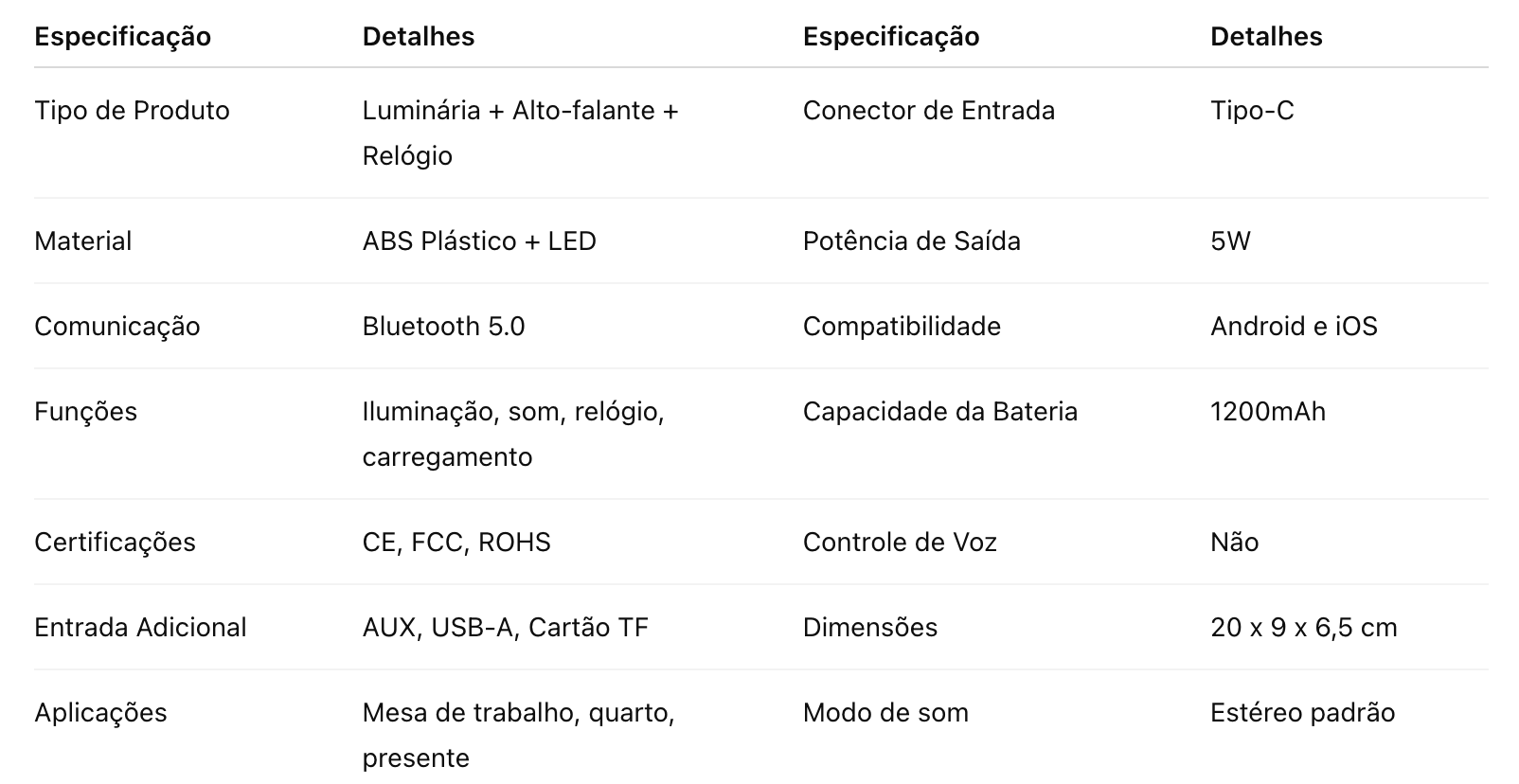Click the second 'Especificação' column header
This screenshot has width=1519, height=784.
(x=891, y=37)
